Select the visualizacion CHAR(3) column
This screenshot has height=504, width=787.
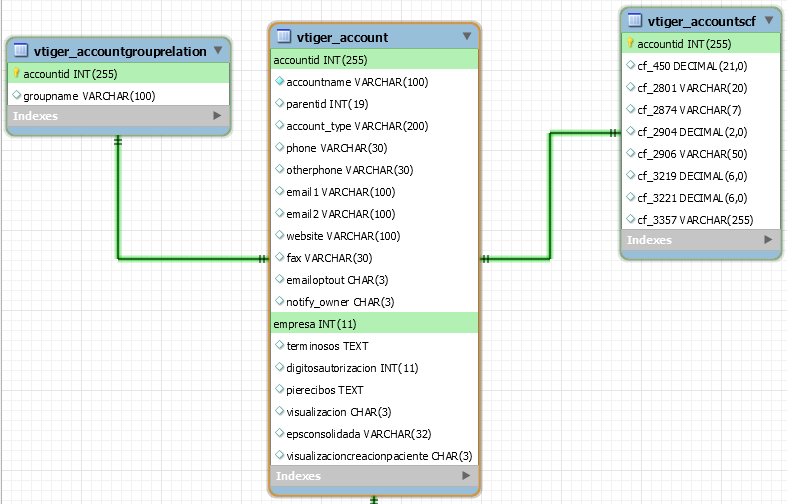(x=374, y=412)
